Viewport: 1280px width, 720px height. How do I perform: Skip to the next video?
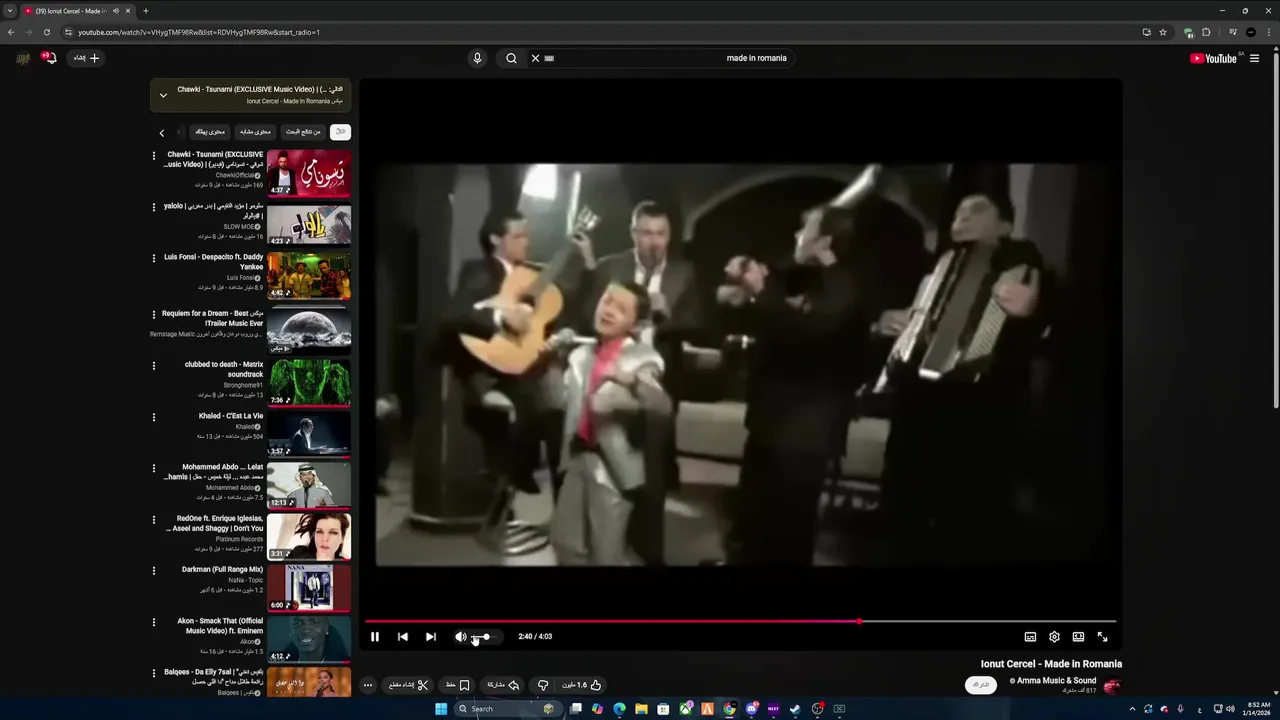coord(431,637)
